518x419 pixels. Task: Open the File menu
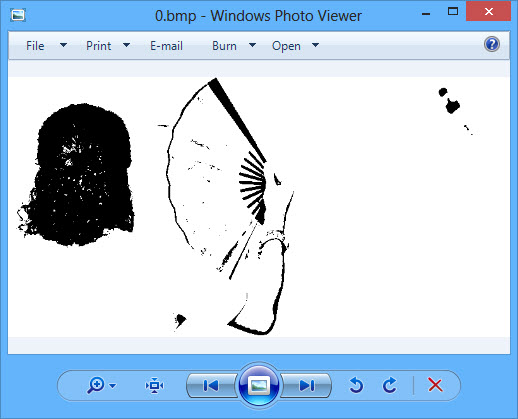[35, 46]
